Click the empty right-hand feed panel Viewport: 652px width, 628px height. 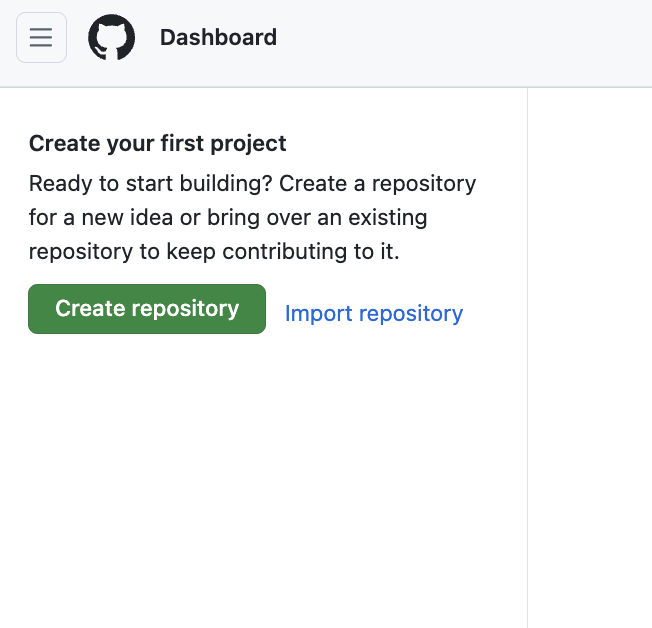590,350
